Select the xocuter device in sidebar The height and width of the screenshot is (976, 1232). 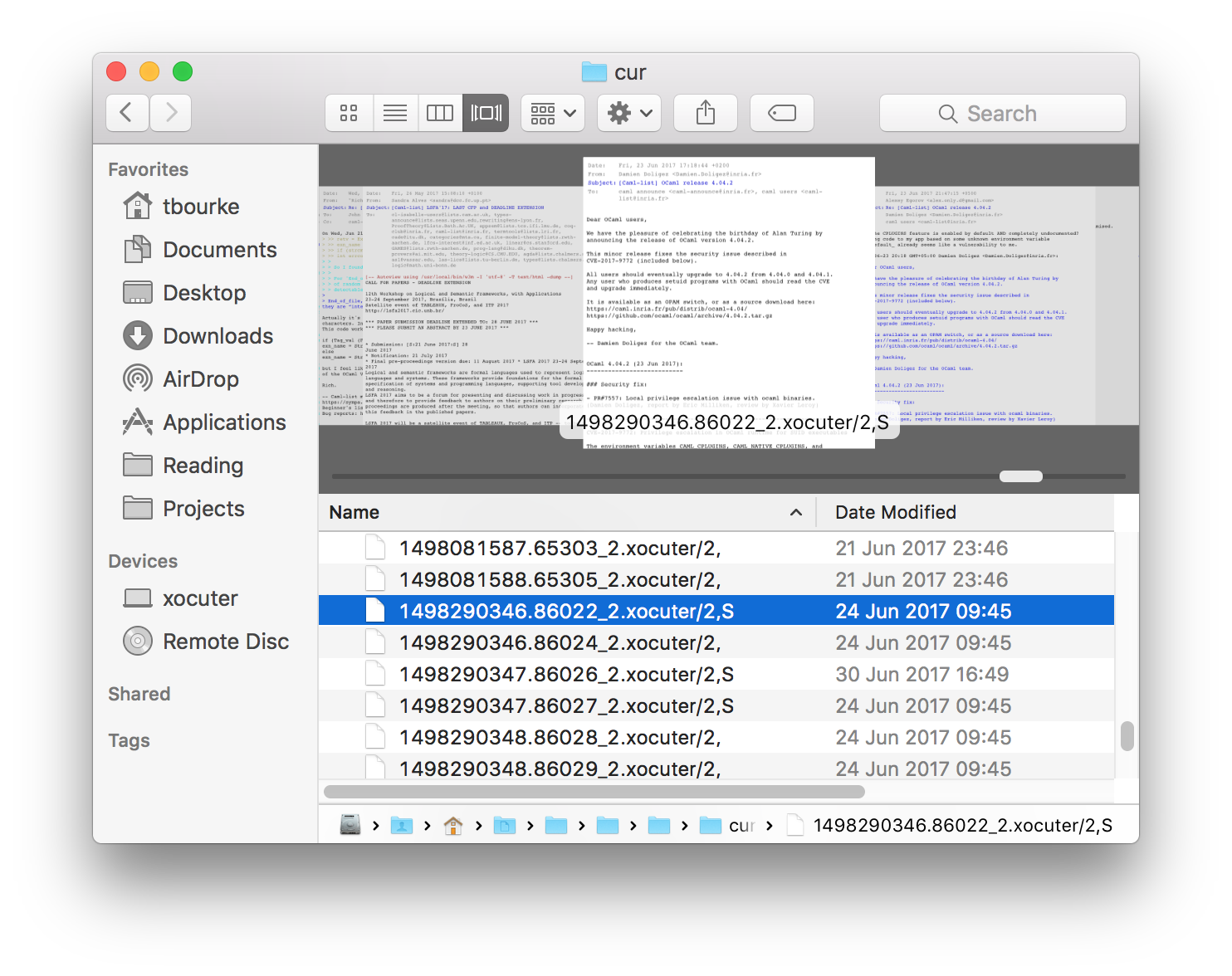180,598
